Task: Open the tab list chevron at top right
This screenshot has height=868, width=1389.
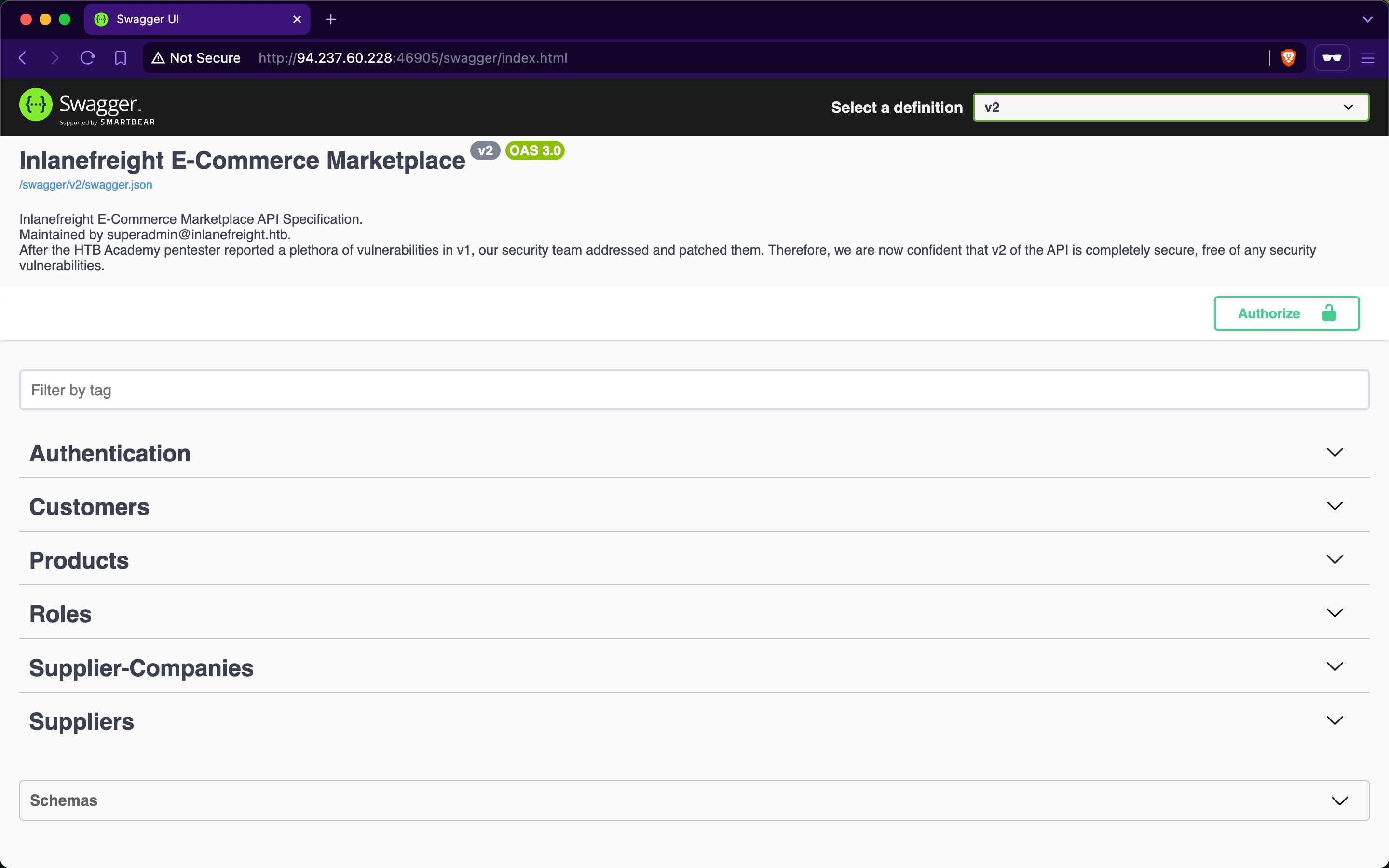Action: 1368,19
